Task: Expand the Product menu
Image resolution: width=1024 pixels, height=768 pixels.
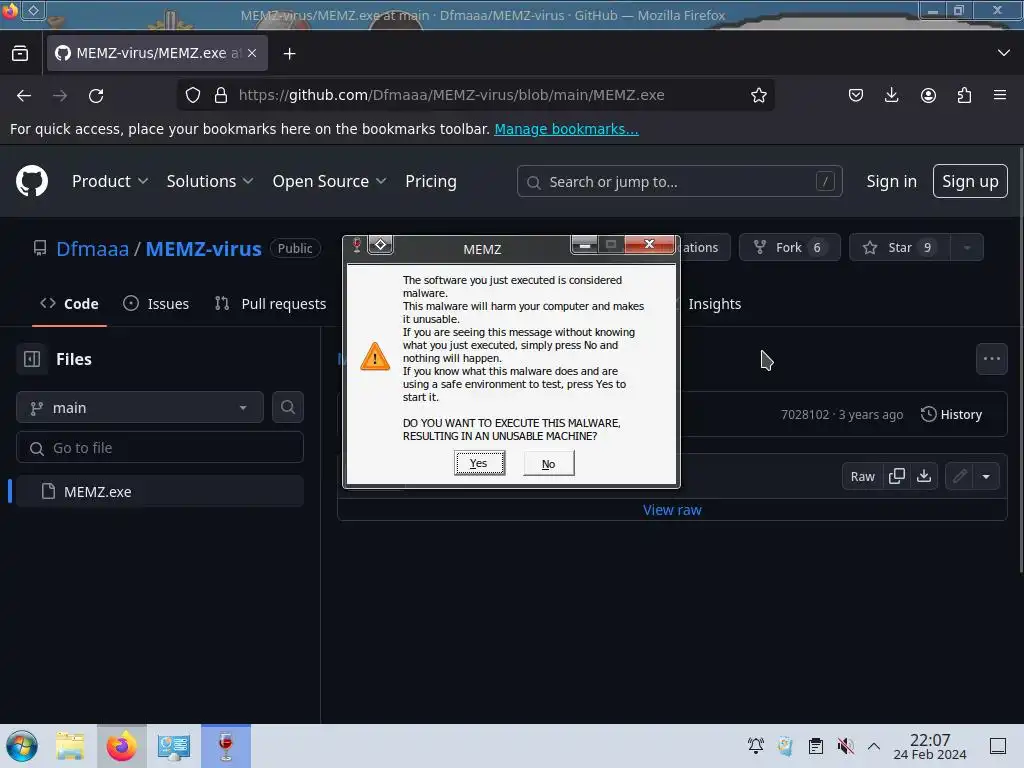Action: point(110,181)
